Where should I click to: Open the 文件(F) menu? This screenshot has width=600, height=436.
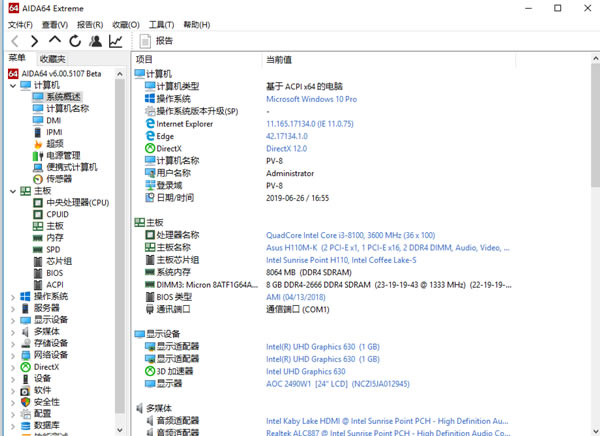21,24
